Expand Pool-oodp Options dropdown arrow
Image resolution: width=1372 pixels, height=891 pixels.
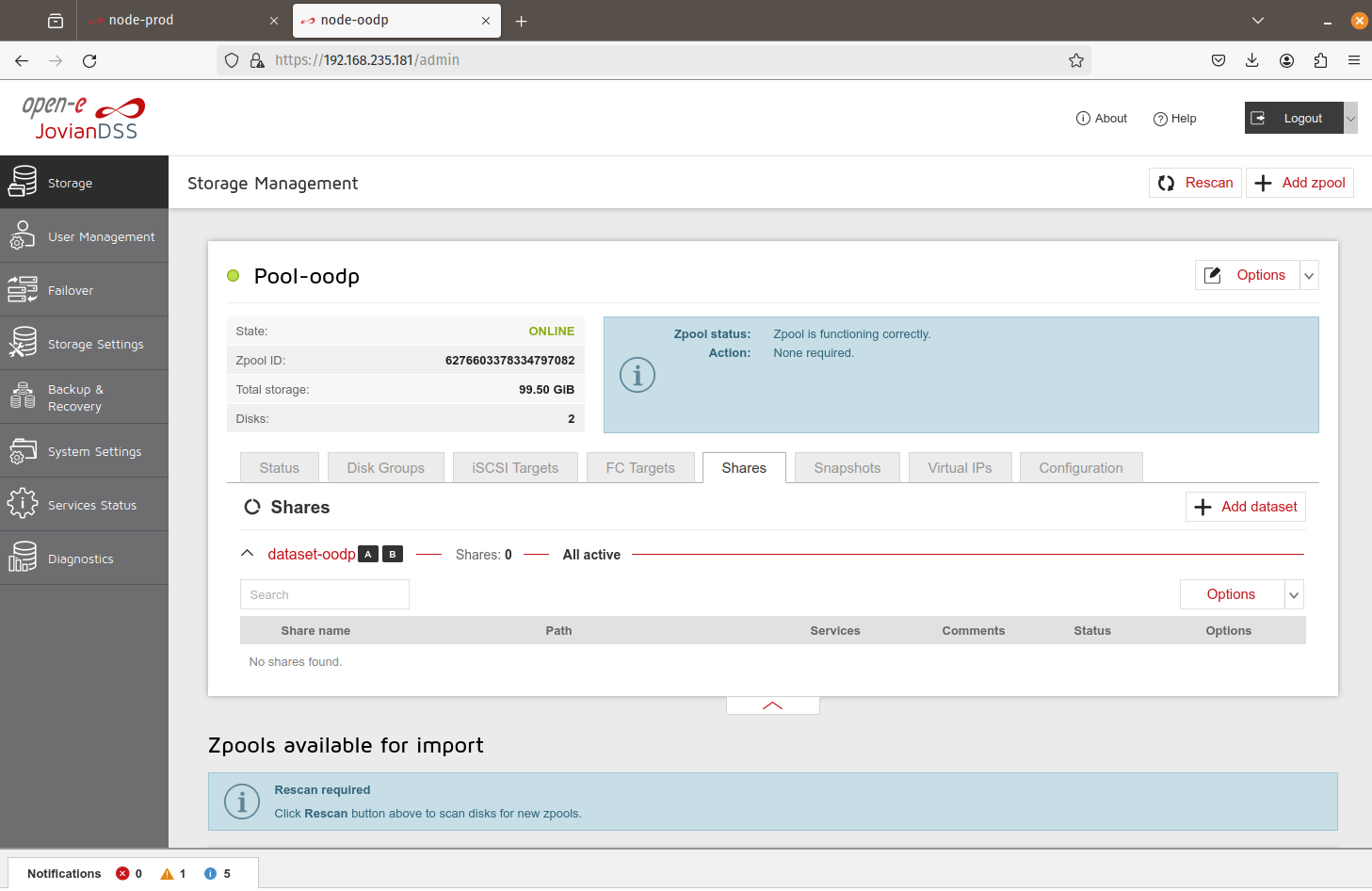click(x=1309, y=275)
